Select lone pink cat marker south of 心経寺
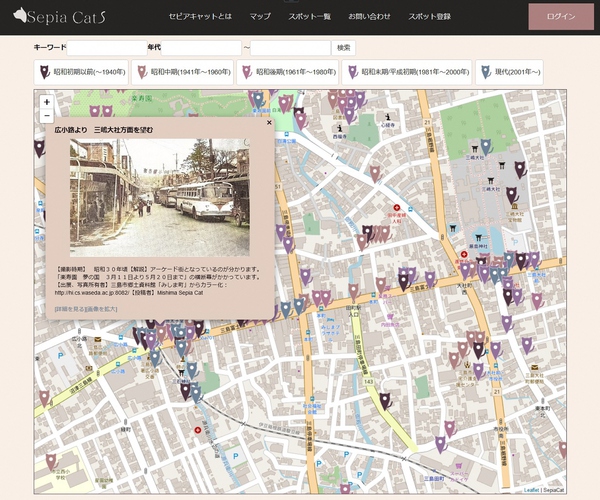The height and width of the screenshot is (500, 600). 375,174
